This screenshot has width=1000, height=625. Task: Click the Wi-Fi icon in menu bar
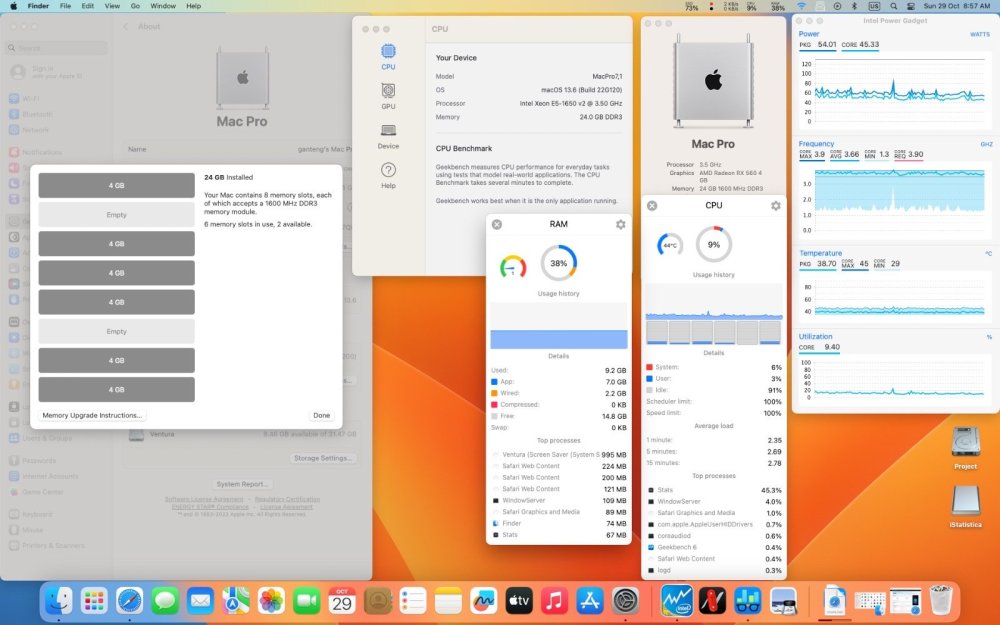point(801,6)
